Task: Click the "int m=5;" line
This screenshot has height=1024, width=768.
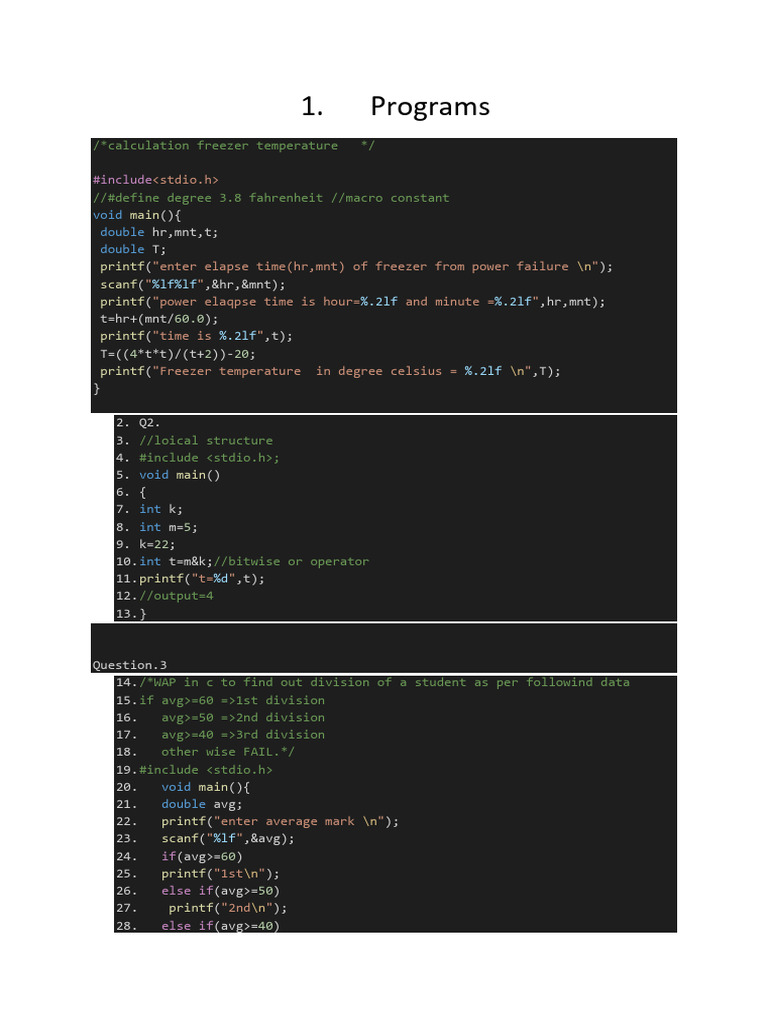Action: pyautogui.click(x=161, y=527)
